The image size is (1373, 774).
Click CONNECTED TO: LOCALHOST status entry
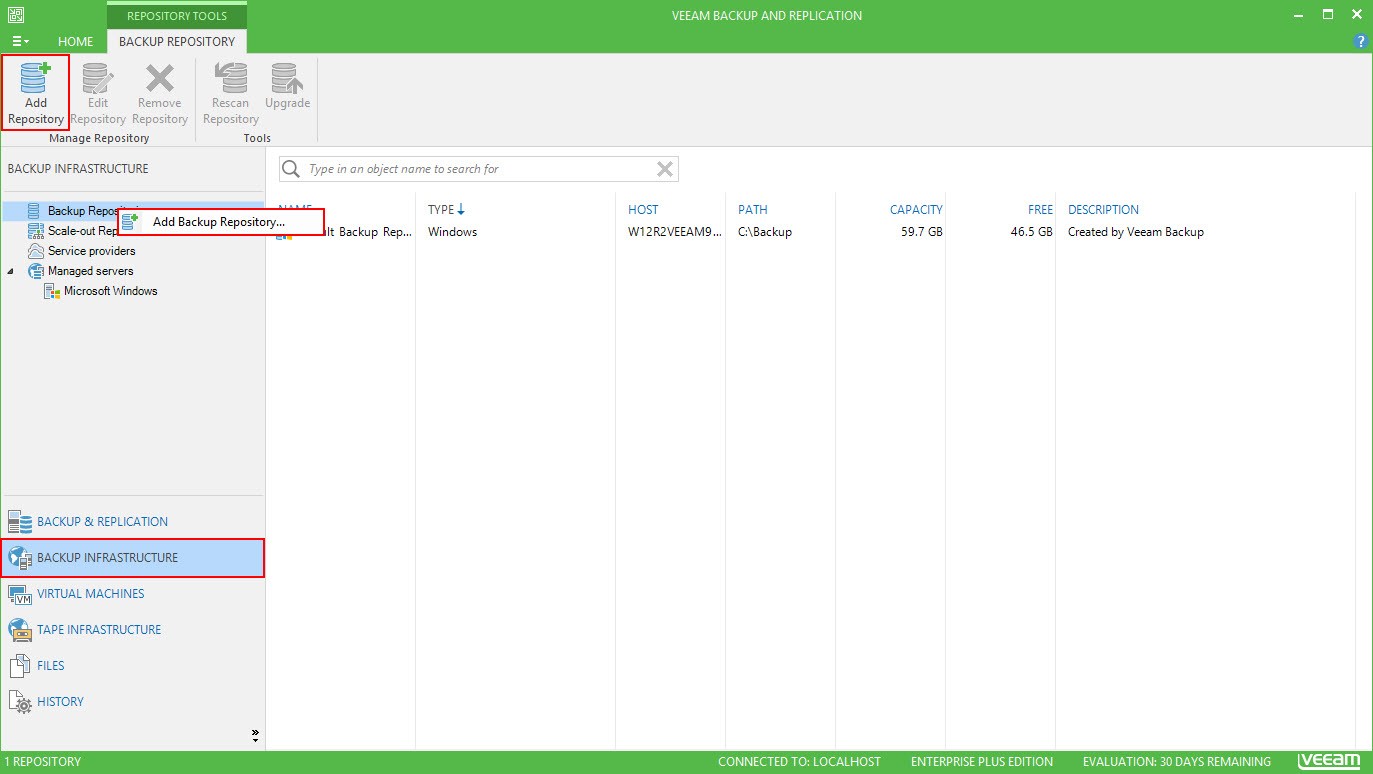(799, 762)
